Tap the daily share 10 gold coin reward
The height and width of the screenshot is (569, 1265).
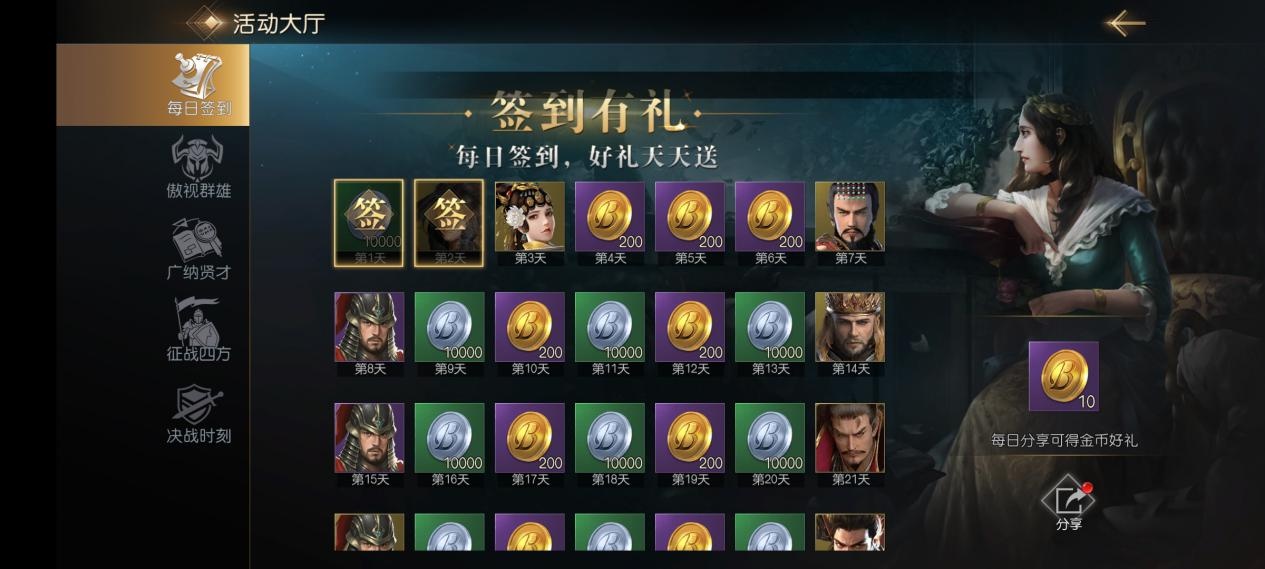[x=1064, y=376]
